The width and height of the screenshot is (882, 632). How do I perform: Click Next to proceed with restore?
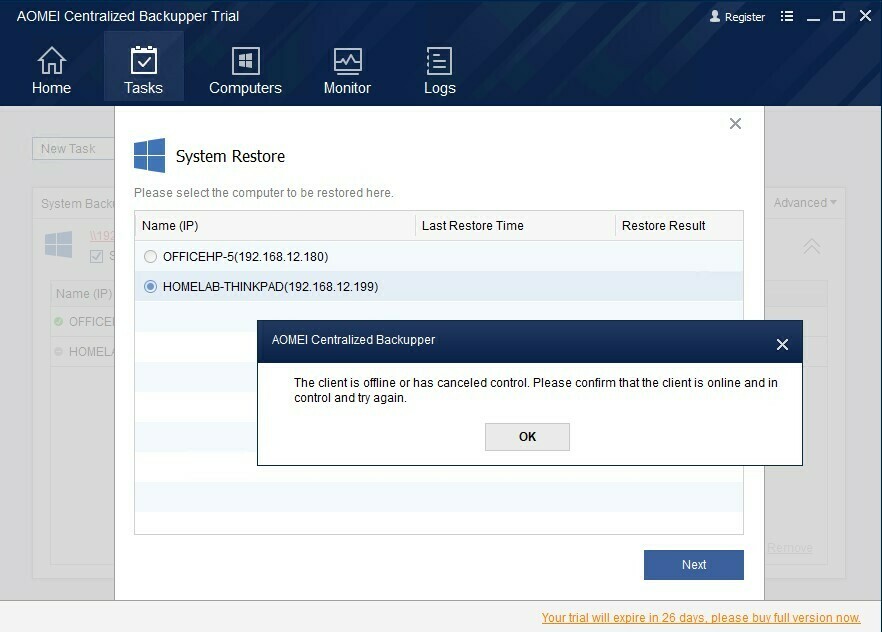point(693,564)
